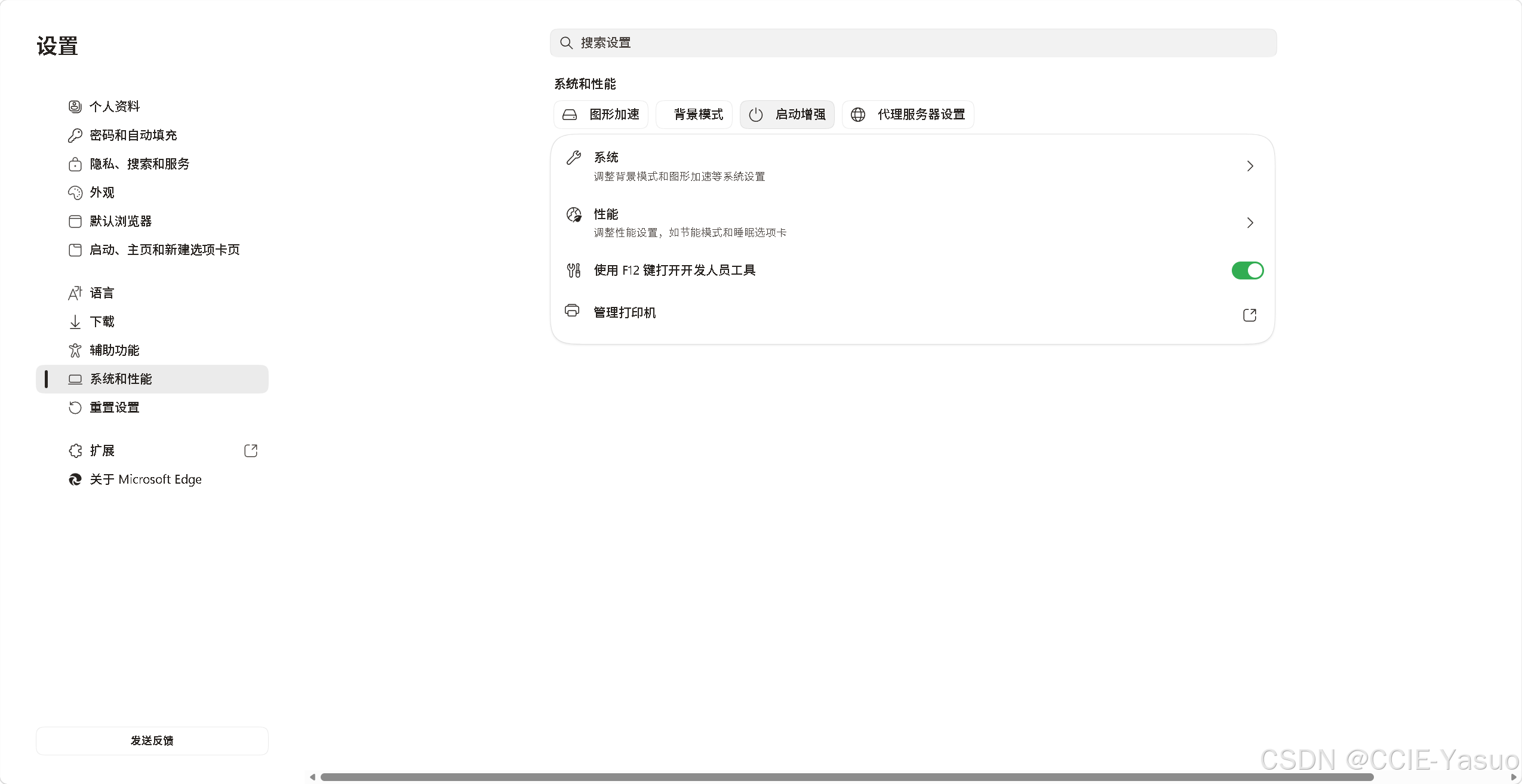Click the Edge logo icon in sidebar
This screenshot has height=784, width=1522.
pos(75,479)
